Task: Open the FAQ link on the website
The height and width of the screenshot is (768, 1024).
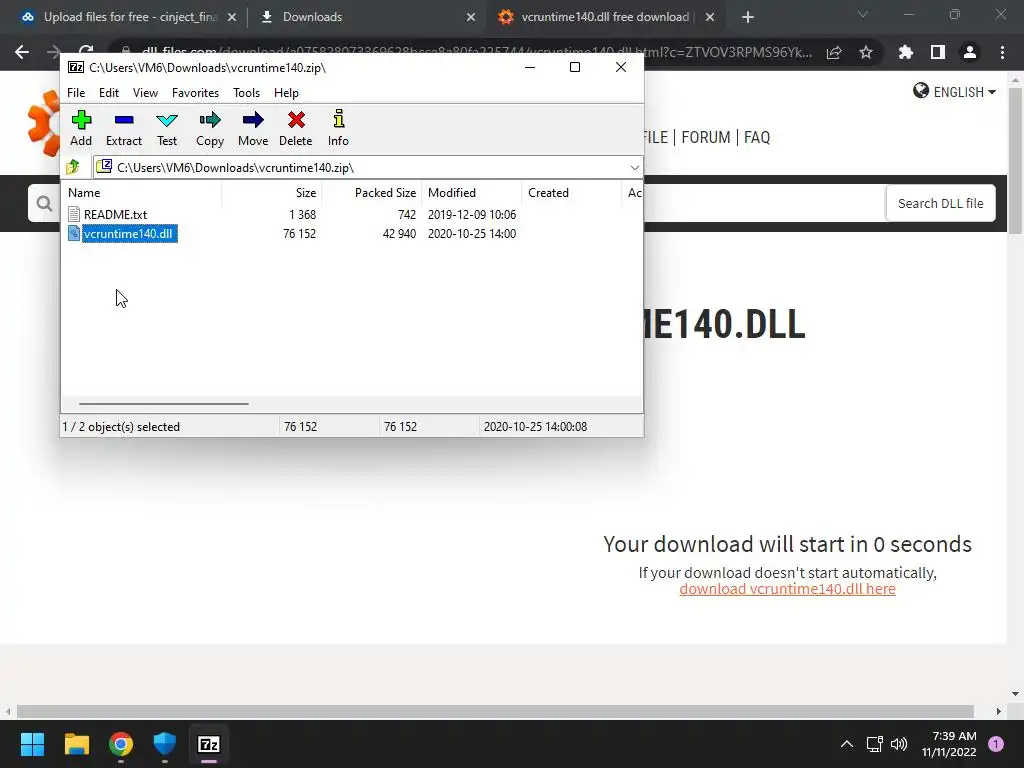Action: 757,137
